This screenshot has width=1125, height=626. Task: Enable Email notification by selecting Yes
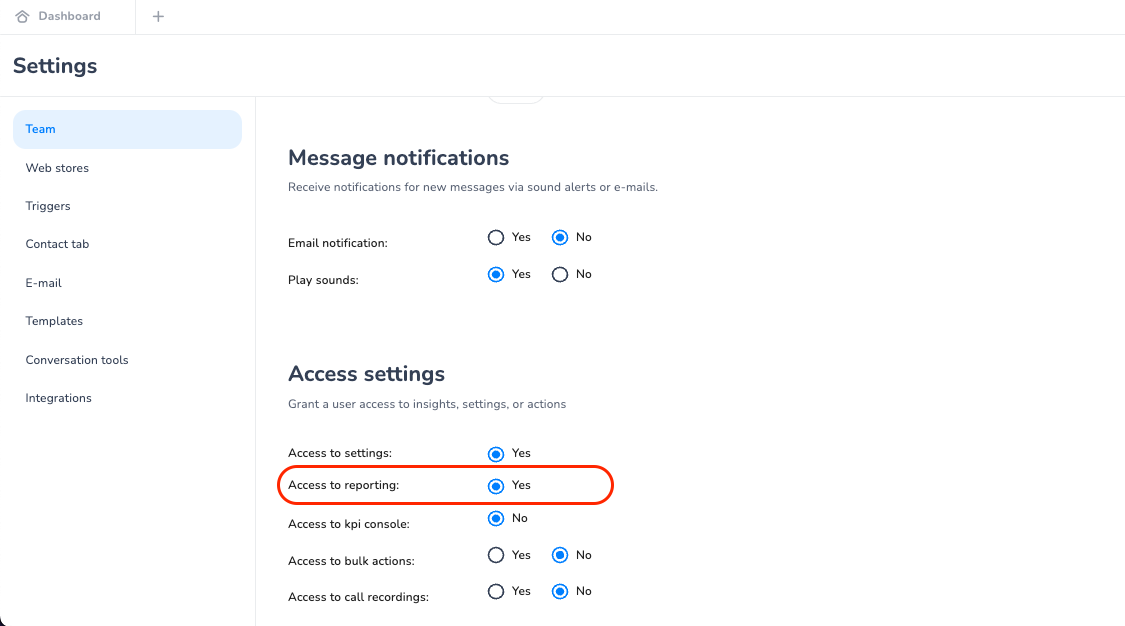point(496,238)
